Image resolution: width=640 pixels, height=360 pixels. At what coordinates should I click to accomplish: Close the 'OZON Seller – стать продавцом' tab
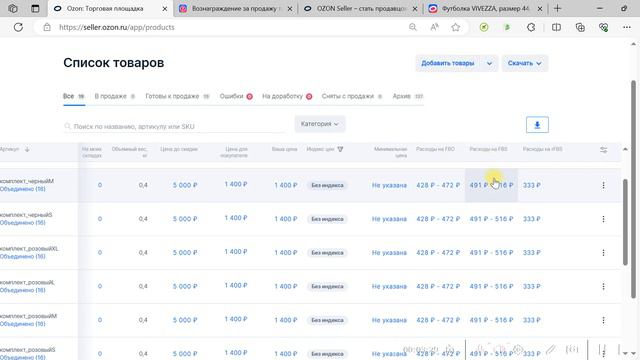coord(415,9)
